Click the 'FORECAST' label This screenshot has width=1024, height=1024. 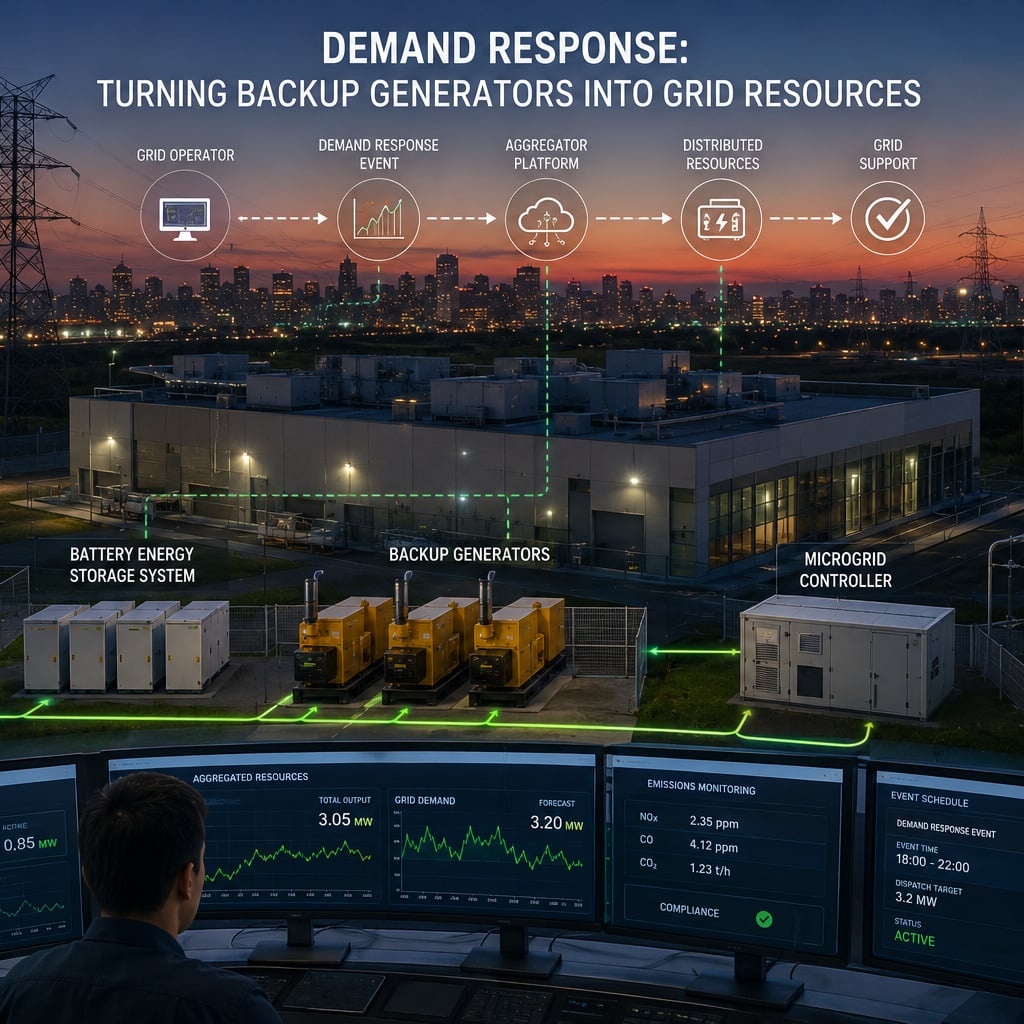tap(556, 803)
